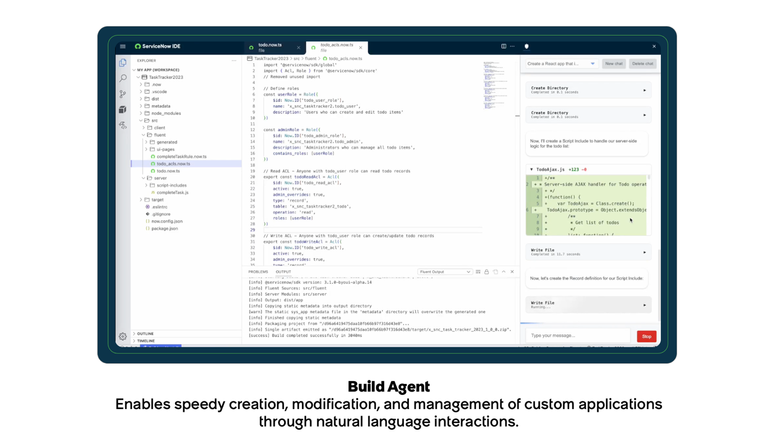Open the Fluent Output channel dropdown
This screenshot has height=438, width=778.
click(x=445, y=272)
